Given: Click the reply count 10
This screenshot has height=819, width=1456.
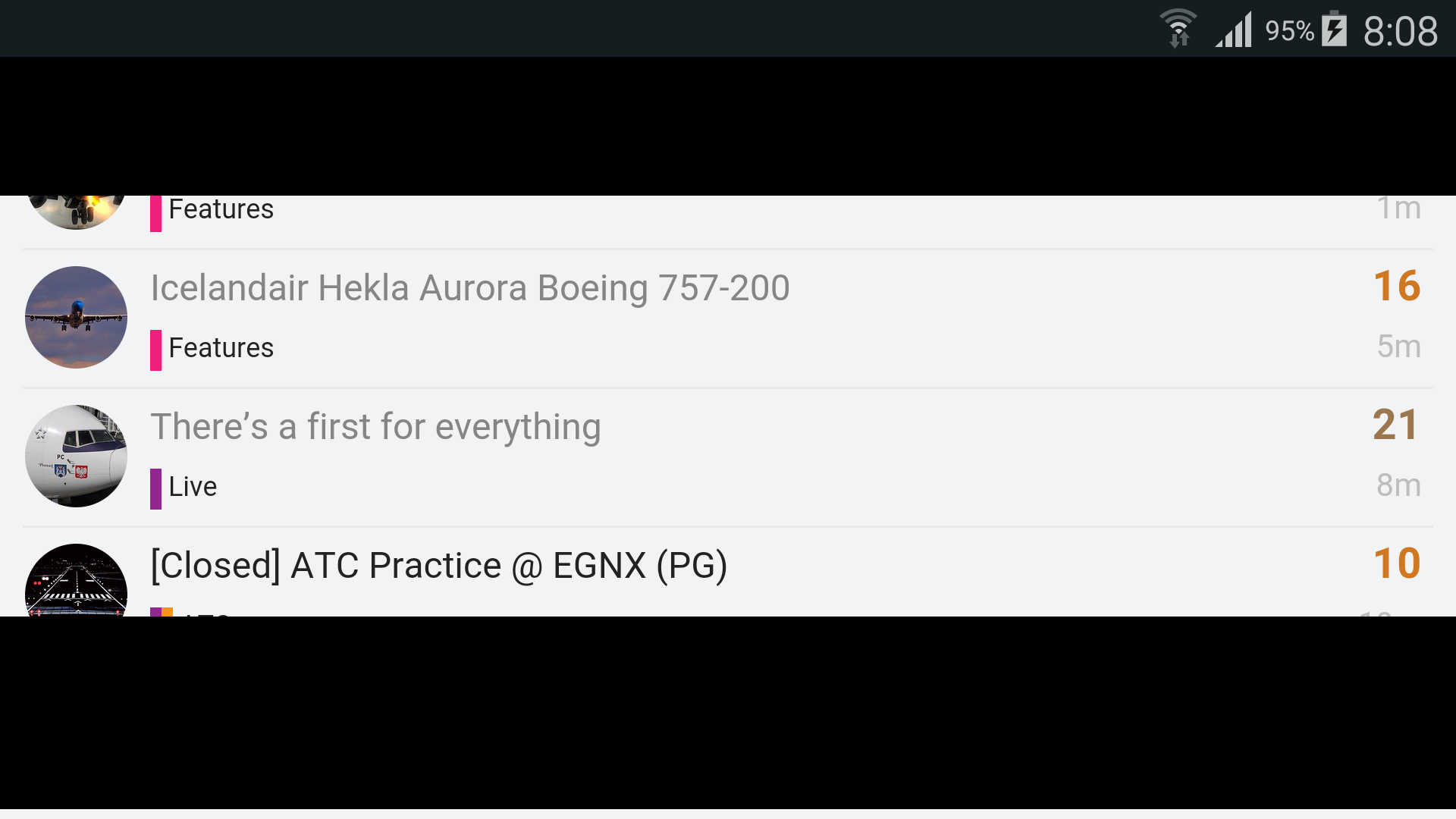Looking at the screenshot, I should click(x=1396, y=564).
